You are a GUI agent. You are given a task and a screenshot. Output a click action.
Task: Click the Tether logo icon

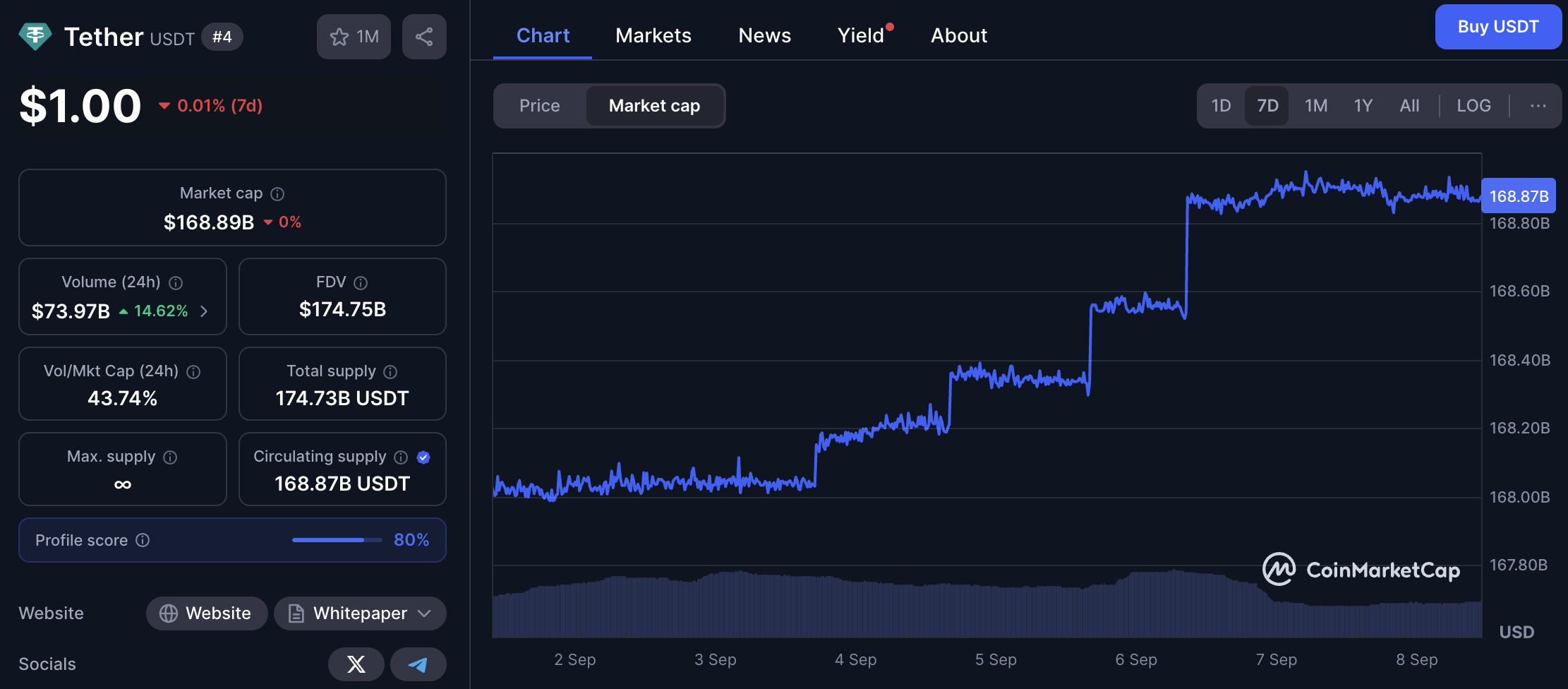pyautogui.click(x=35, y=37)
